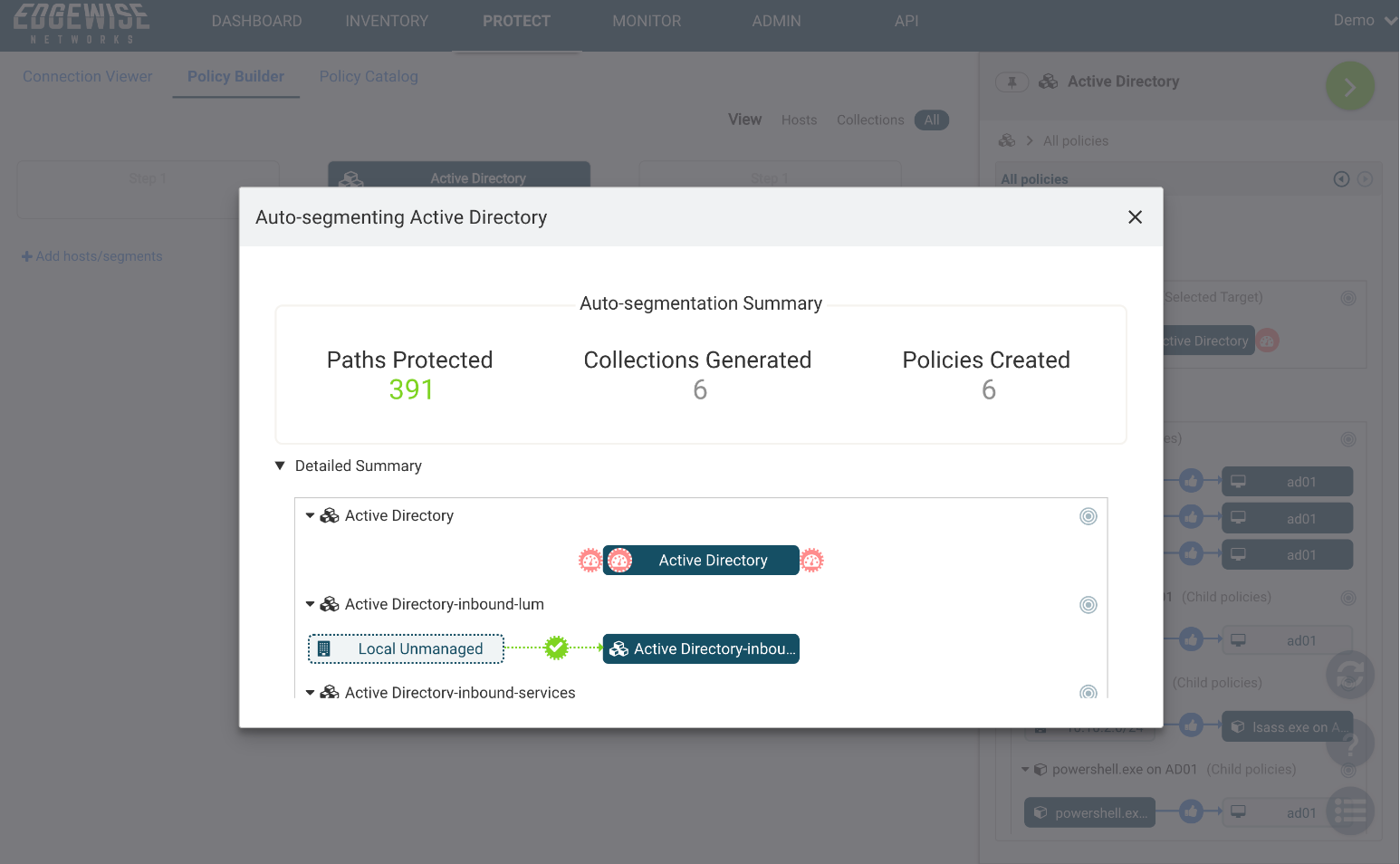Click the refresh floating button
The height and width of the screenshot is (864, 1400).
1350,675
